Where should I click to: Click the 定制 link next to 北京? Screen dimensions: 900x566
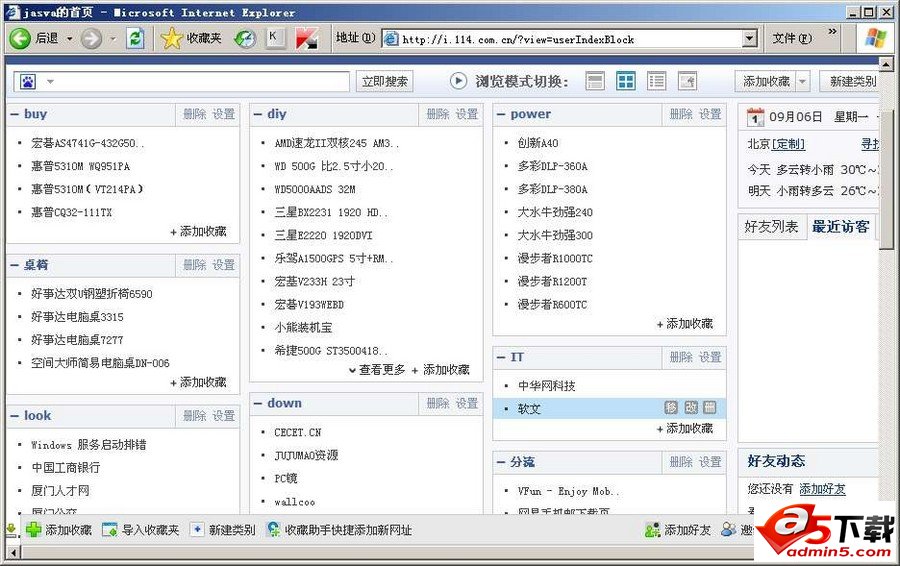click(788, 145)
